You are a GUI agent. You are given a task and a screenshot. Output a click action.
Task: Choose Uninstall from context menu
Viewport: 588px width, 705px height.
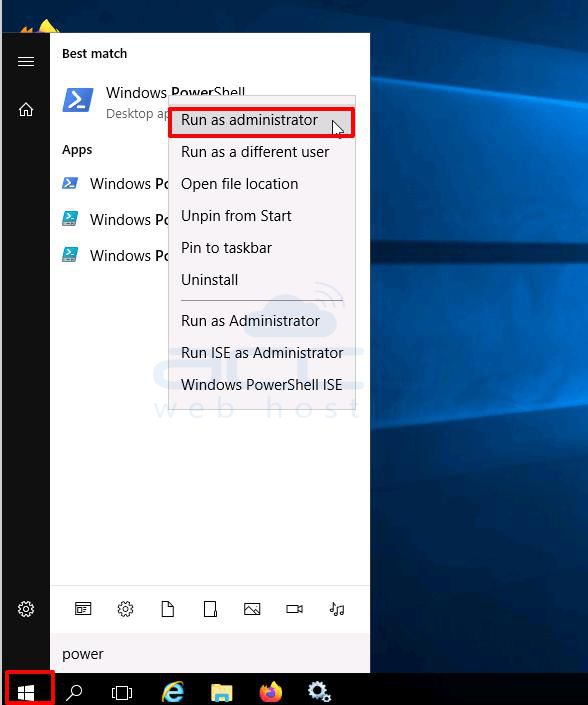point(262,280)
